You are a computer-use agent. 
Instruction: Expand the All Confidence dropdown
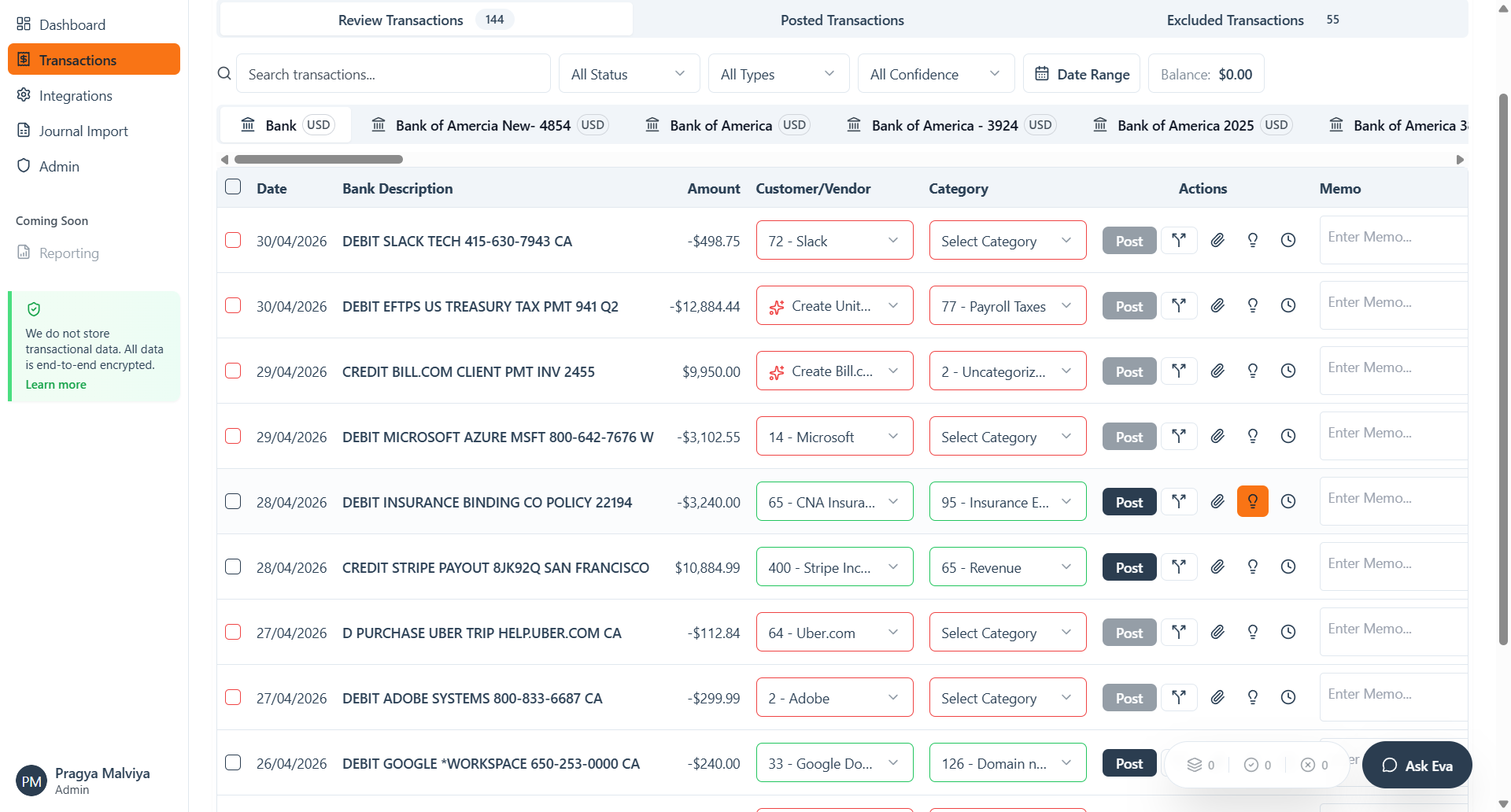click(935, 74)
